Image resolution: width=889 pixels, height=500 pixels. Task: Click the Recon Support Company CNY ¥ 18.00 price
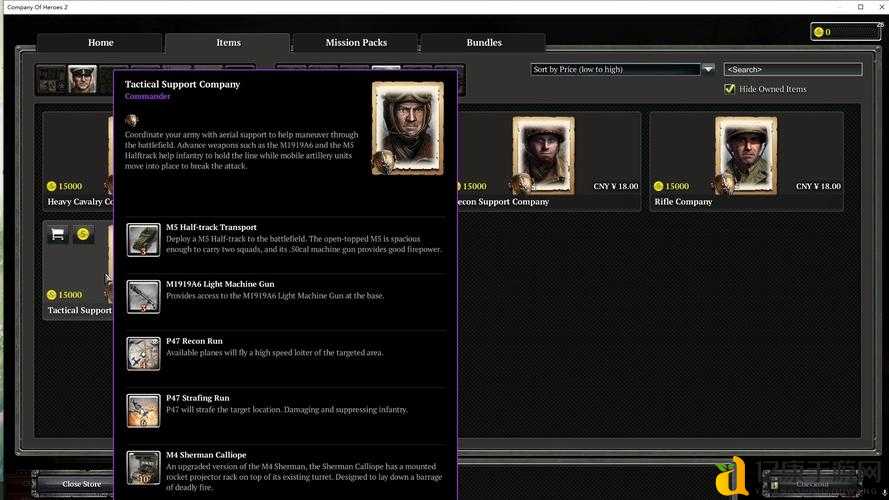[x=616, y=186]
